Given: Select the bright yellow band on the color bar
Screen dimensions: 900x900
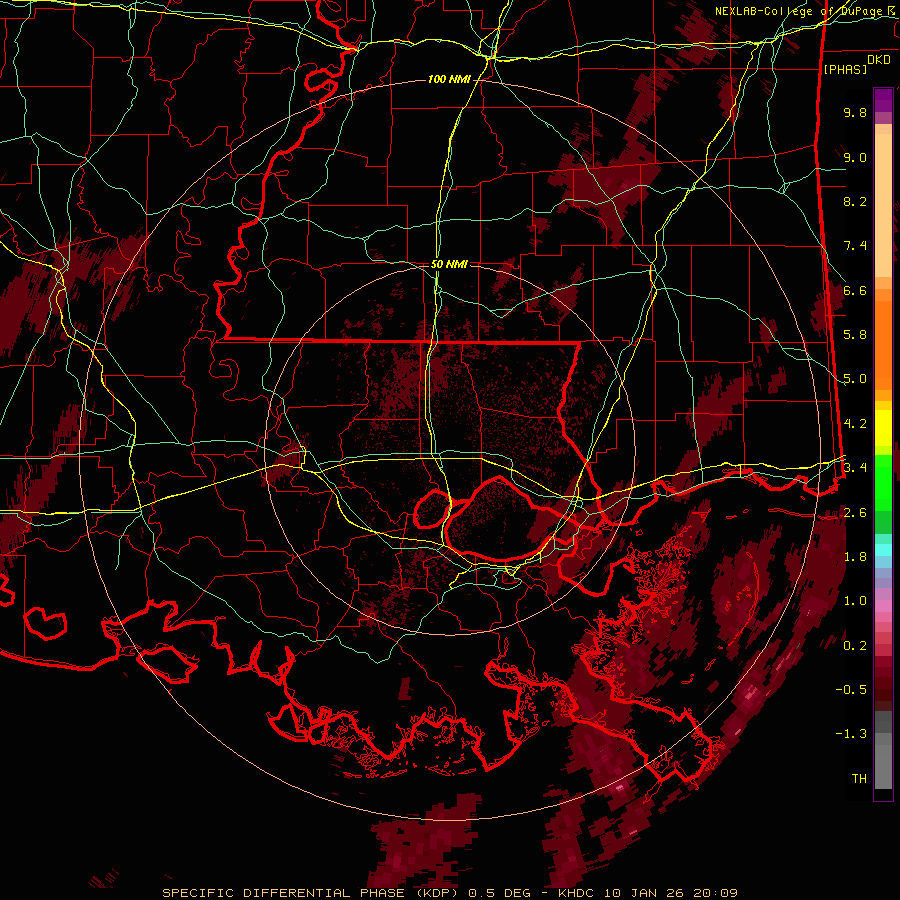Looking at the screenshot, I should coord(883,428).
